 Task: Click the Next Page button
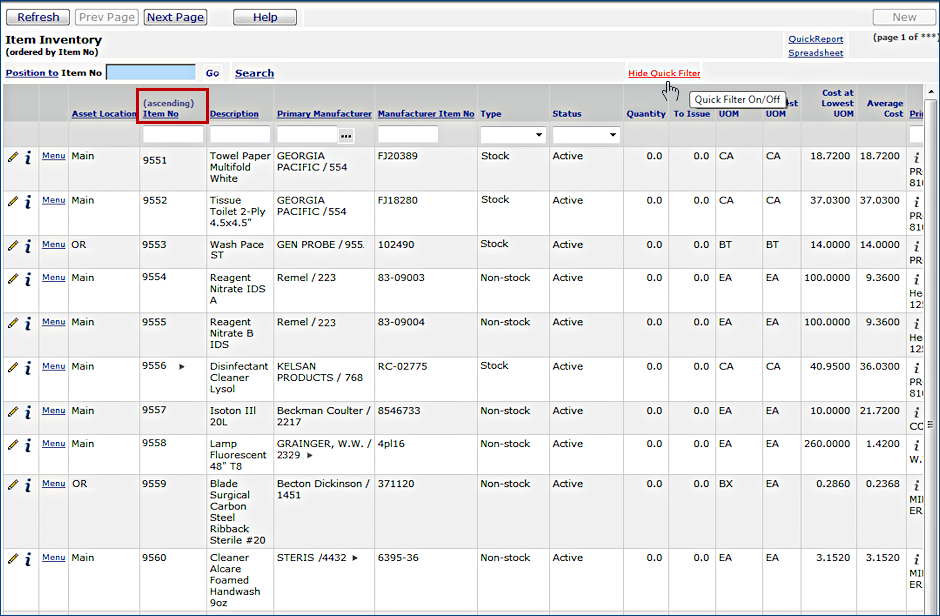point(174,17)
